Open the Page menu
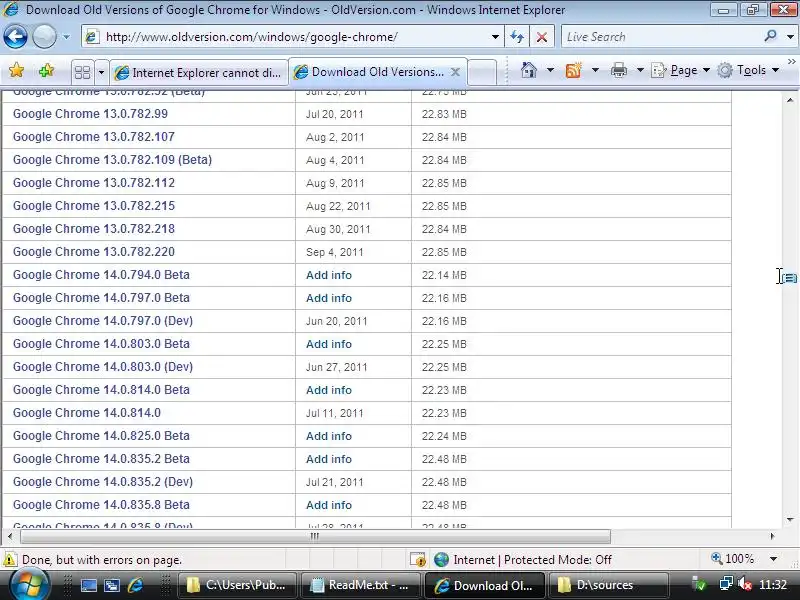The width and height of the screenshot is (800, 600). (680, 70)
